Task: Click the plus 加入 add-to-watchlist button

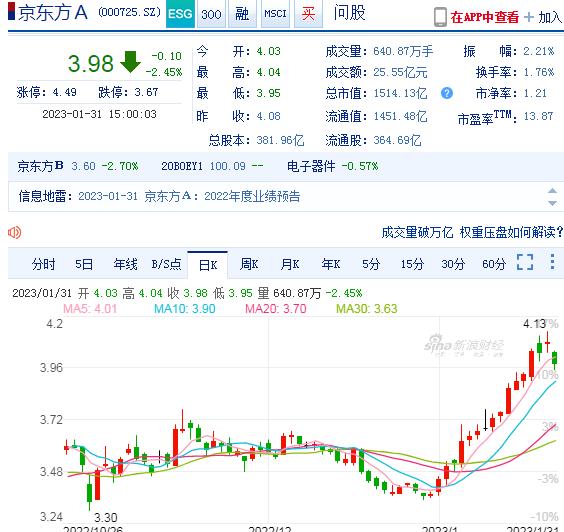Action: coord(543,17)
